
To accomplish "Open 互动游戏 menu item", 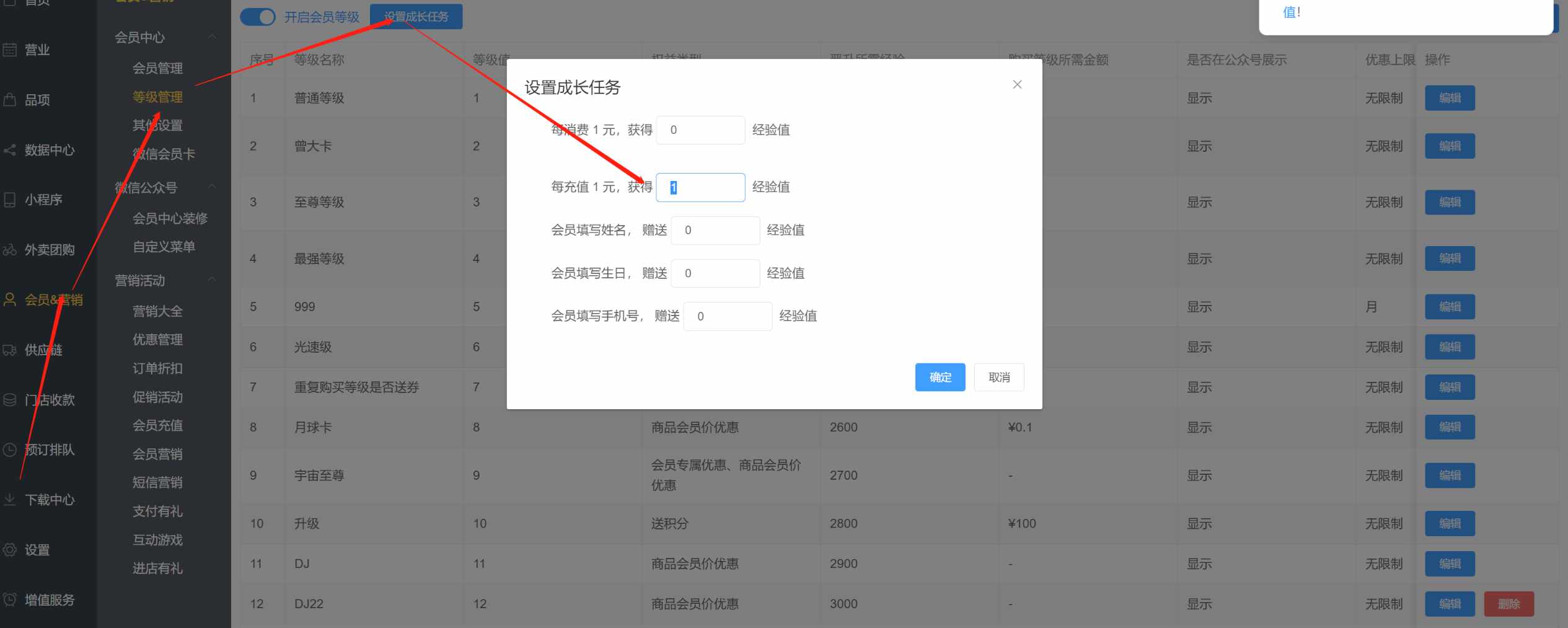I will (157, 540).
